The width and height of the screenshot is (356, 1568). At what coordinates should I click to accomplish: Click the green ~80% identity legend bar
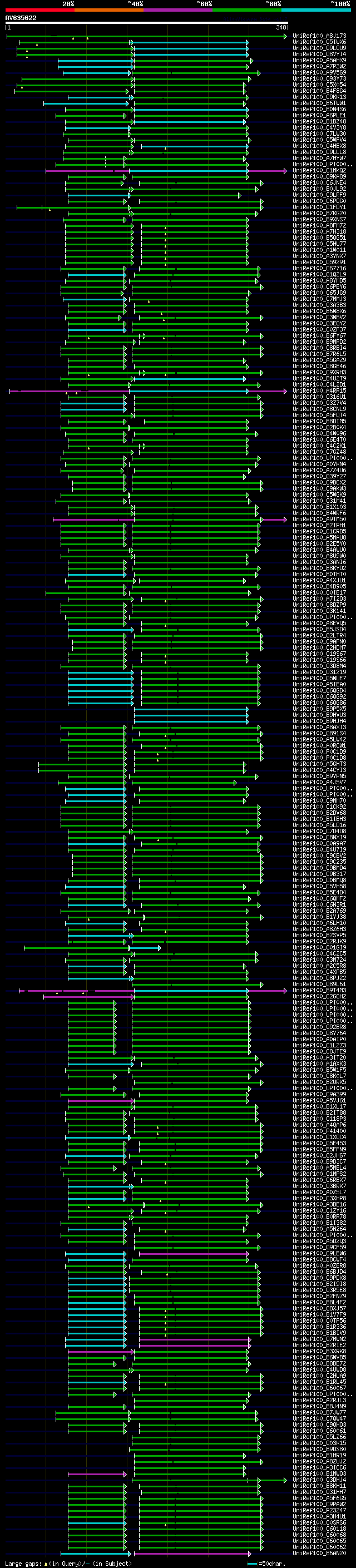pos(247,10)
